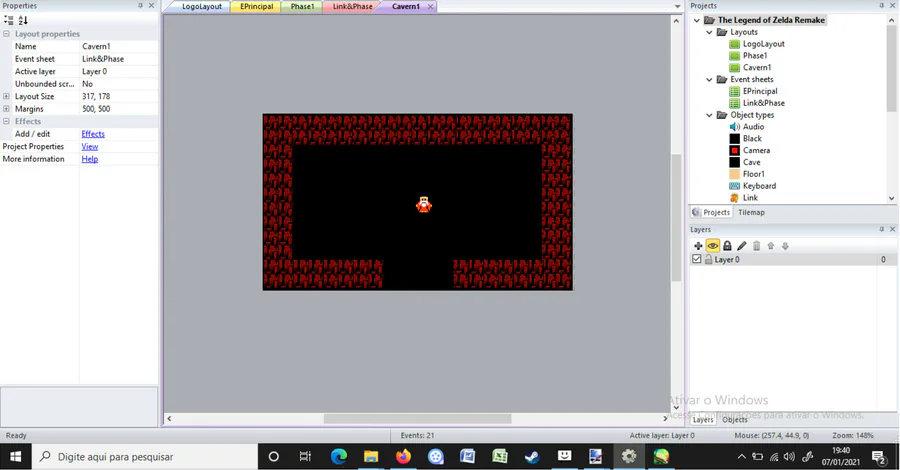The image size is (900, 470).
Task: Open the Help link for more information
Action: tap(90, 159)
